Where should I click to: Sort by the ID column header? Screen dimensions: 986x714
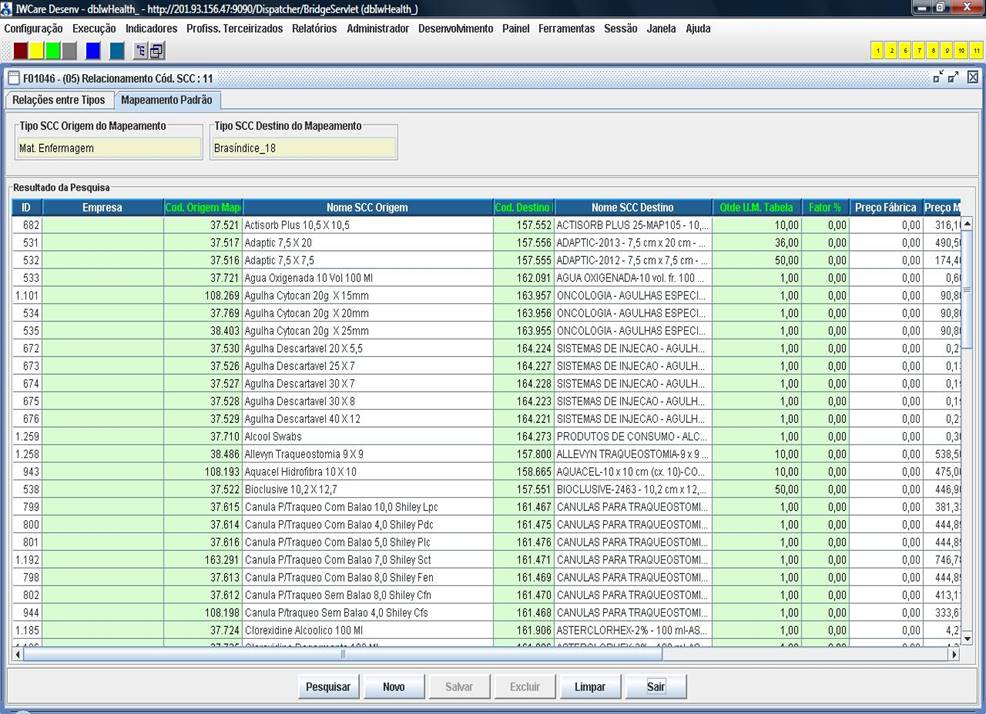(26, 208)
